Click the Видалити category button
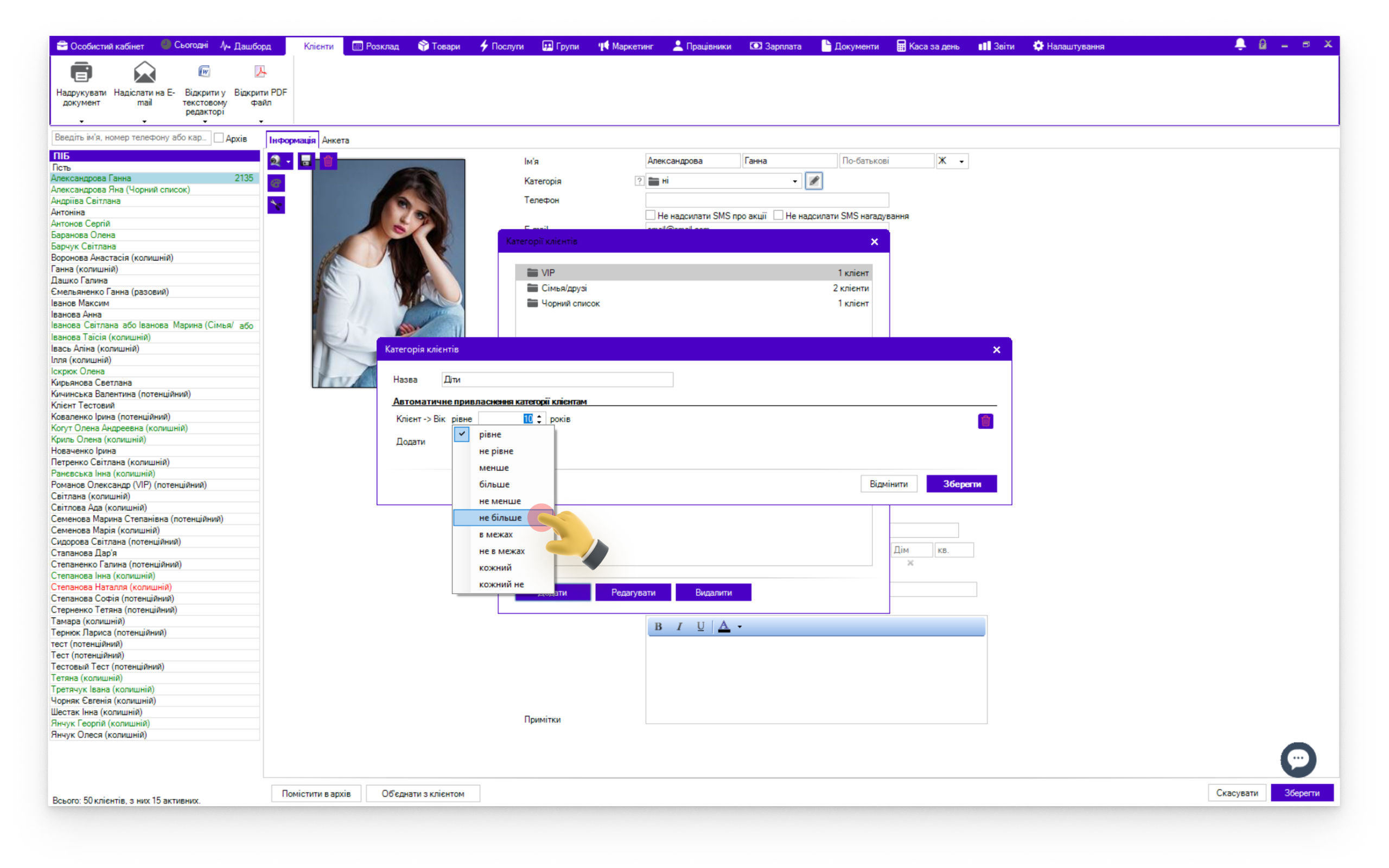 pos(713,592)
